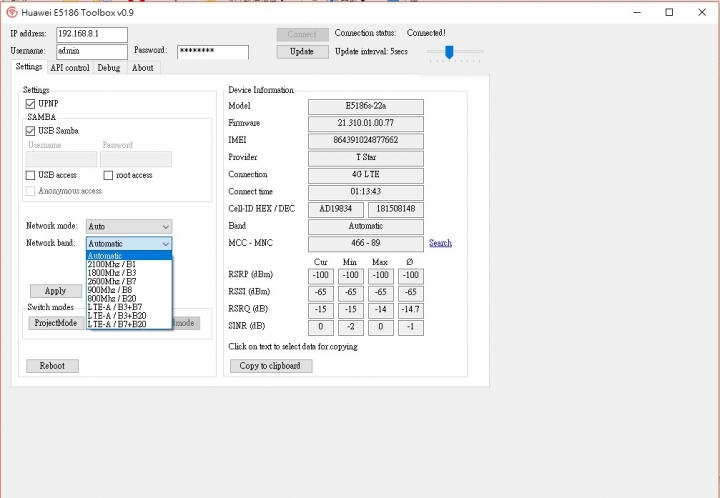The image size is (720, 498).
Task: Open the MCC-MNC Search link
Action: pos(440,243)
